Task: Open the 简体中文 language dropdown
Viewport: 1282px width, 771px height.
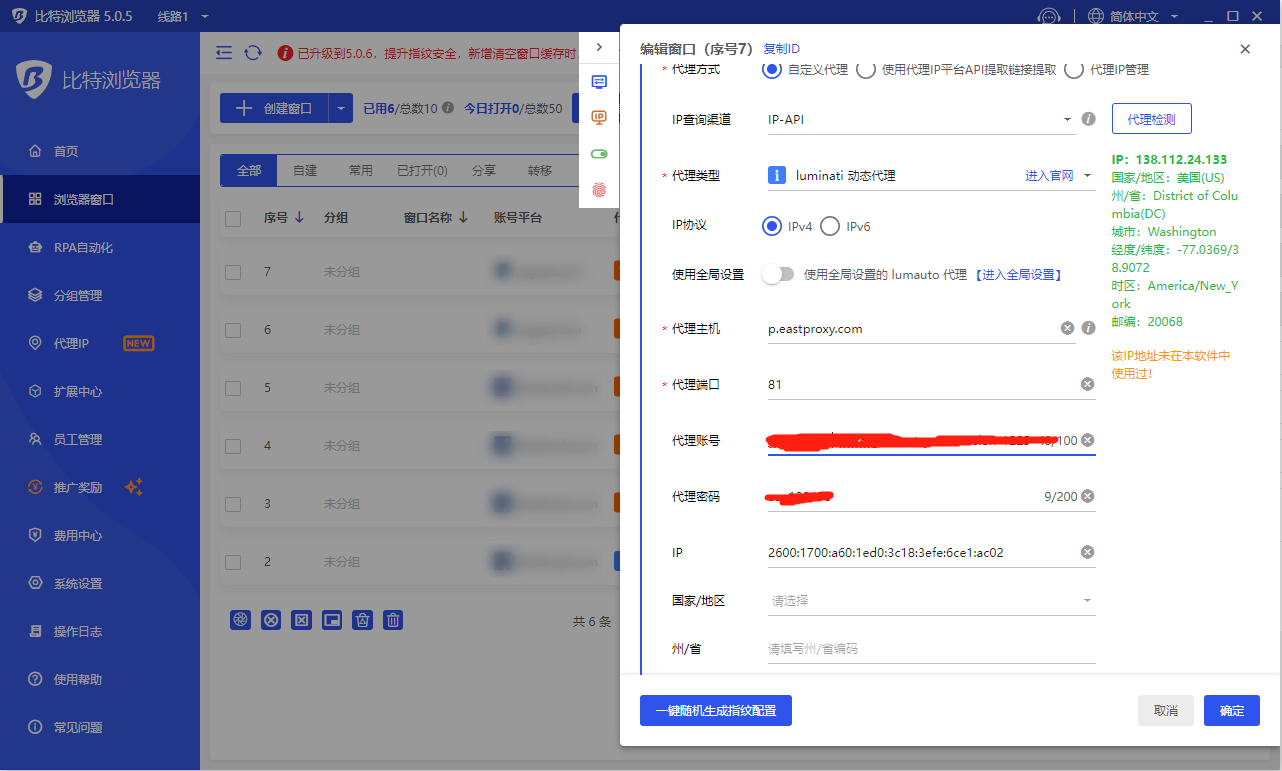Action: pos(1134,16)
